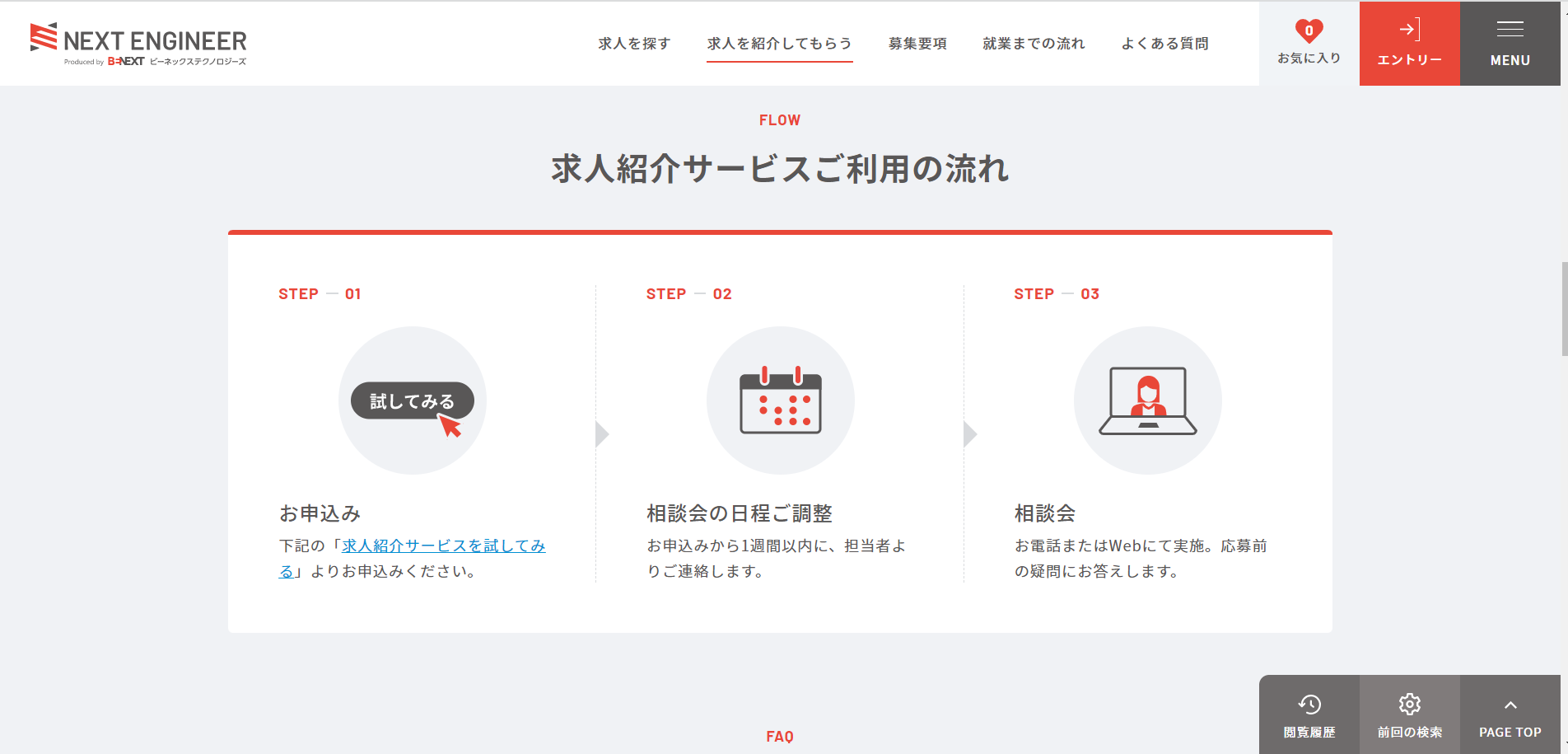Jump back with PAGE TOP

pyautogui.click(x=1510, y=714)
